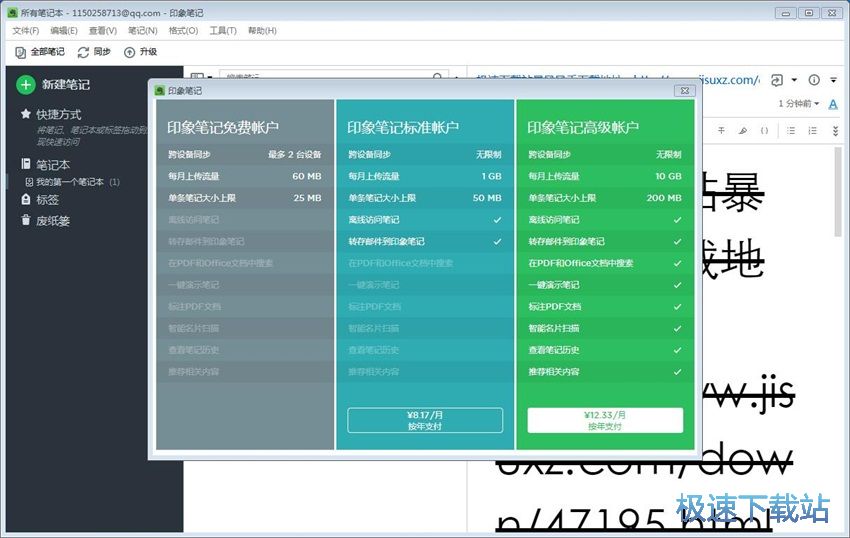Click the note search input field
850x538 pixels.
[333, 75]
